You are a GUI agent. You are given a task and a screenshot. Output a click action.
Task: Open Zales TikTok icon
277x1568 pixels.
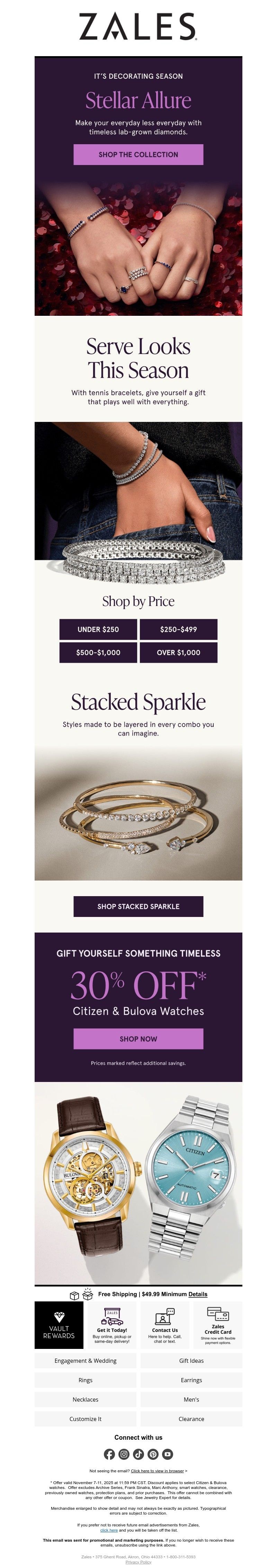click(x=138, y=1454)
